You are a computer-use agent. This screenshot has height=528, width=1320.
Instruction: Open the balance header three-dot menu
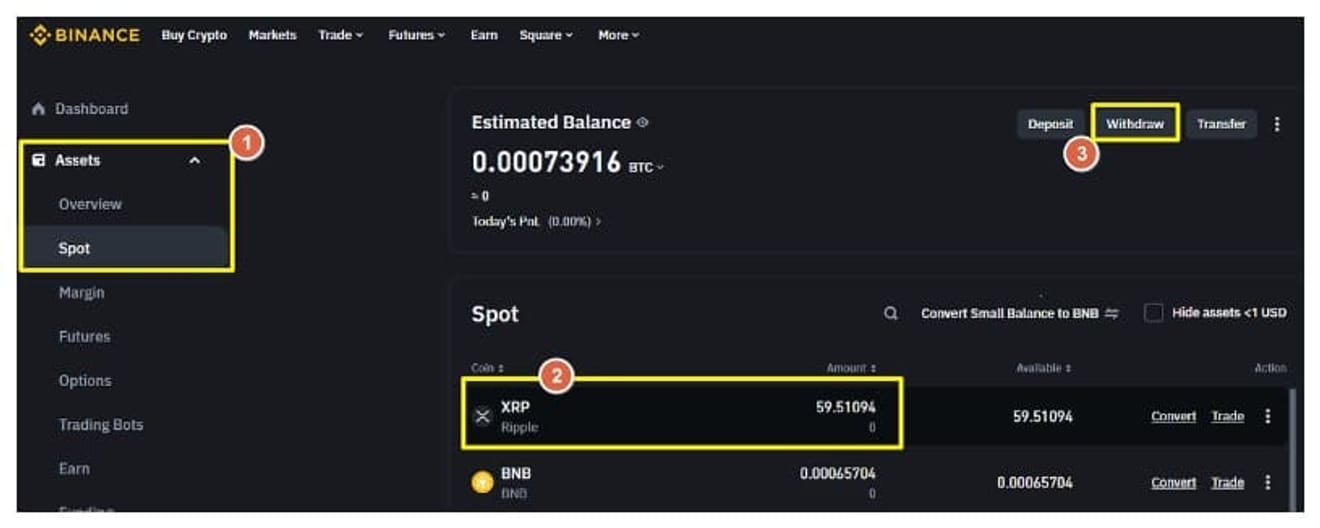(1276, 124)
